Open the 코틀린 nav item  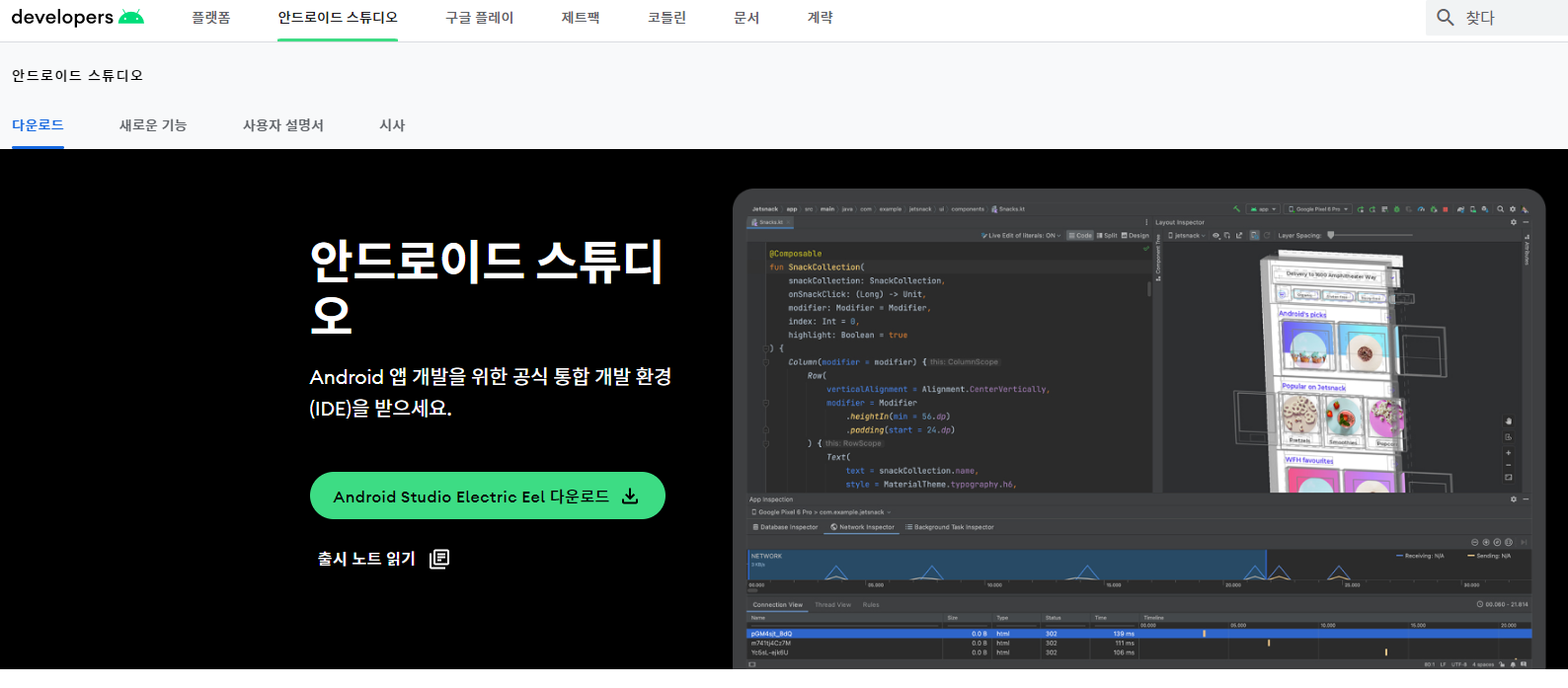[x=666, y=18]
